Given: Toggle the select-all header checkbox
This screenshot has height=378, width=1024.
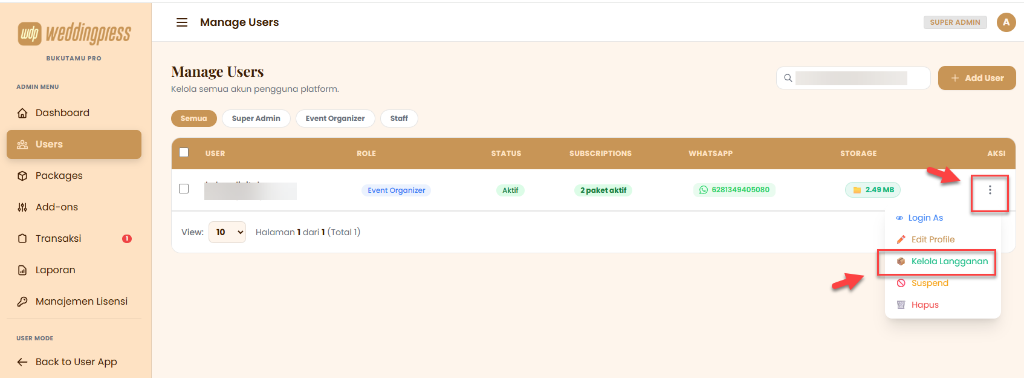Looking at the screenshot, I should click(184, 153).
